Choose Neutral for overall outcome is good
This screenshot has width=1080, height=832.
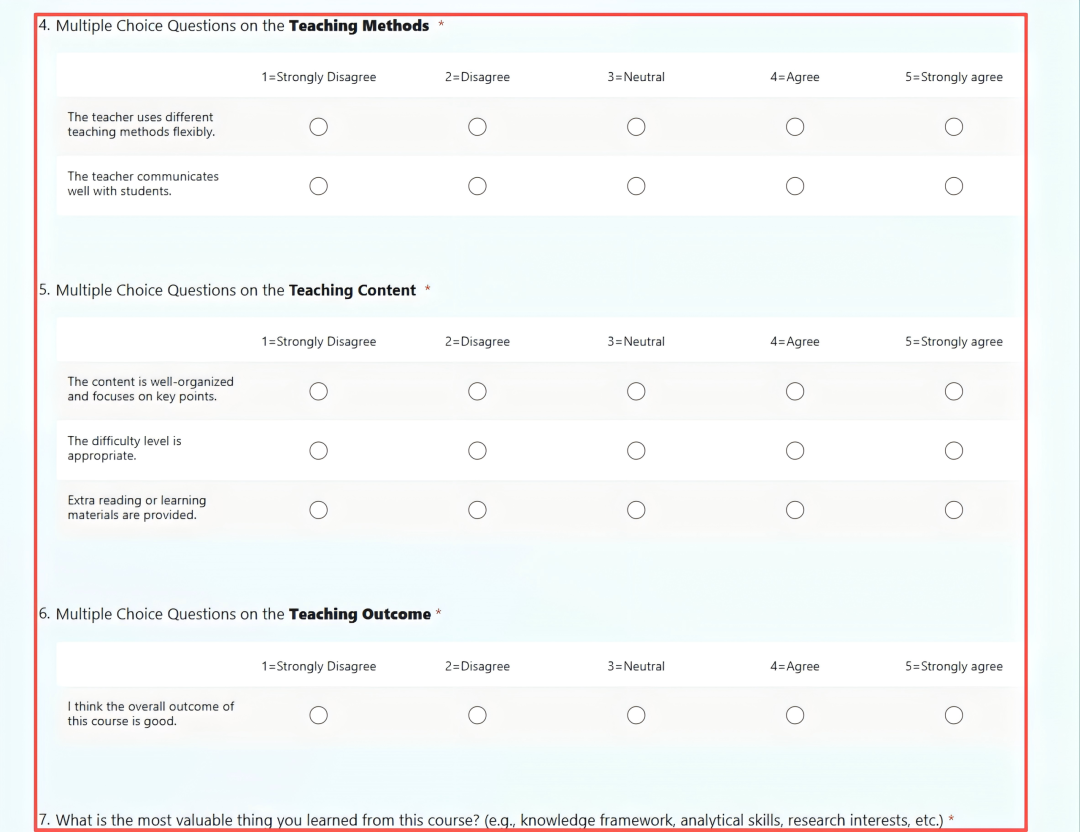pyautogui.click(x=636, y=715)
